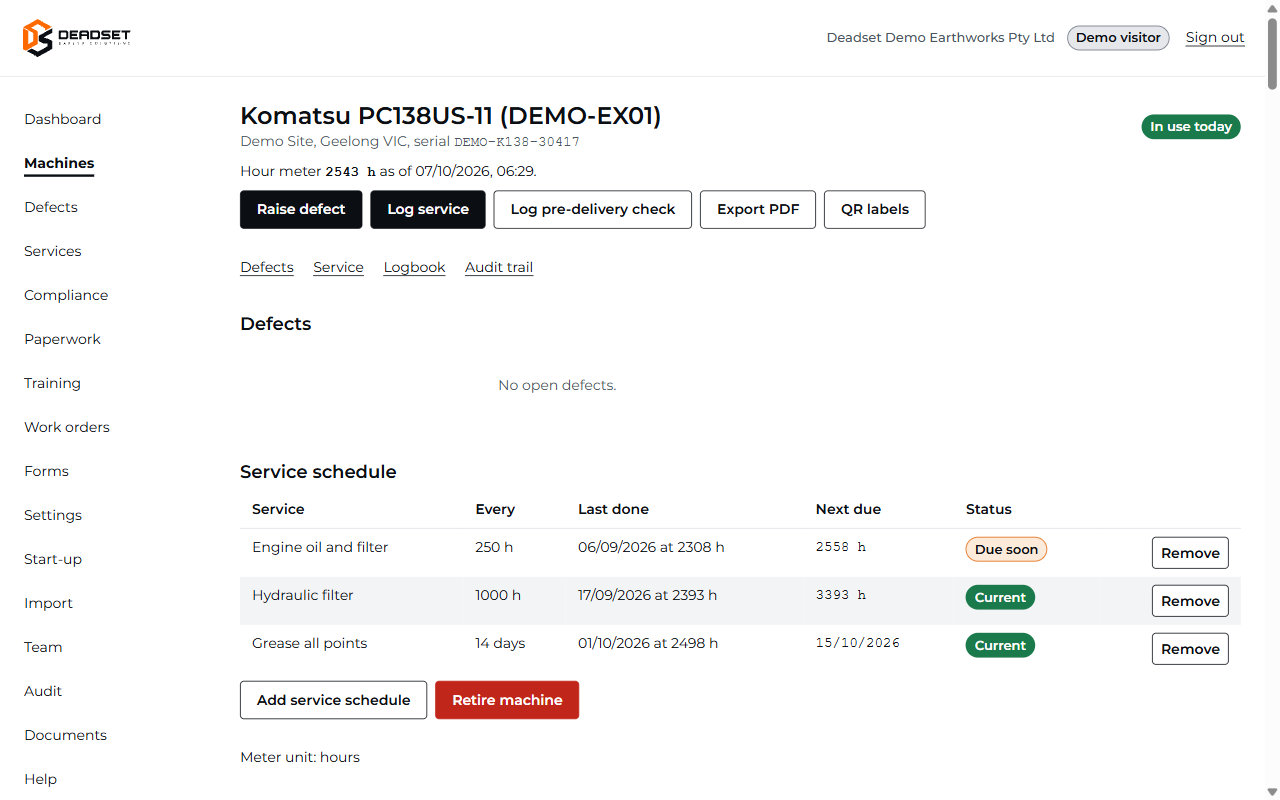The width and height of the screenshot is (1280, 800).
Task: Open QR labels
Action: (875, 210)
